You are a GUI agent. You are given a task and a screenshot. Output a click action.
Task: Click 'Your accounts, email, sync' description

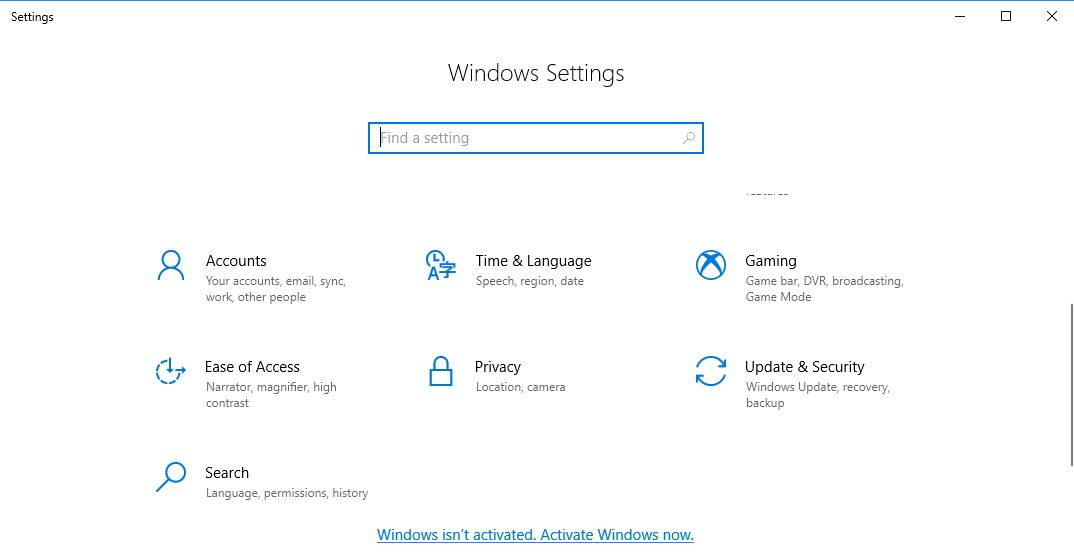(275, 289)
